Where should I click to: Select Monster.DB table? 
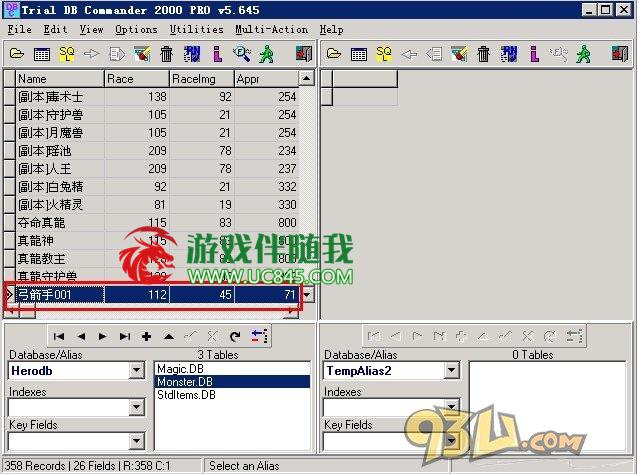(x=232, y=382)
